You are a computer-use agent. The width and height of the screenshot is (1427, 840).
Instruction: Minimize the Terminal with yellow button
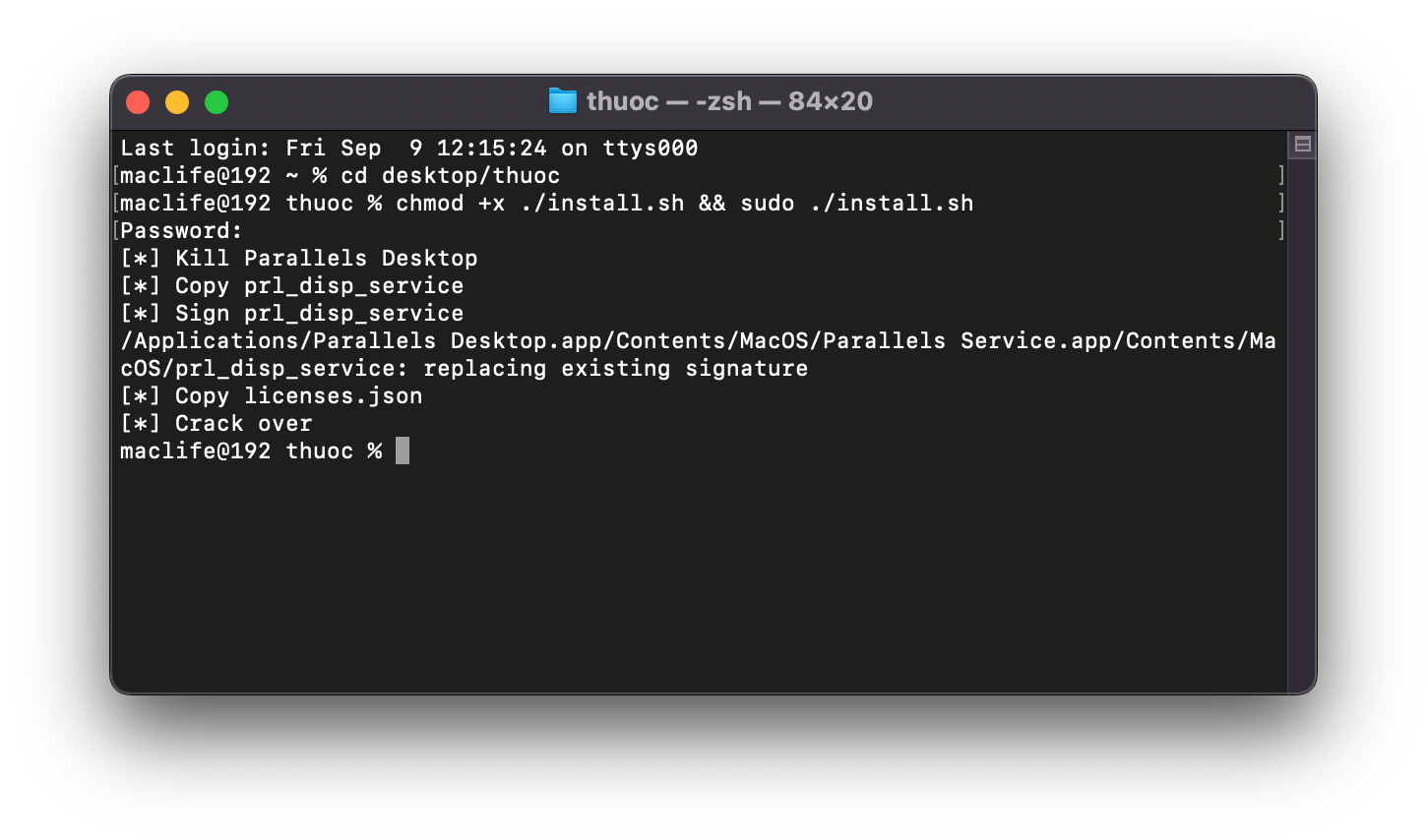(177, 102)
